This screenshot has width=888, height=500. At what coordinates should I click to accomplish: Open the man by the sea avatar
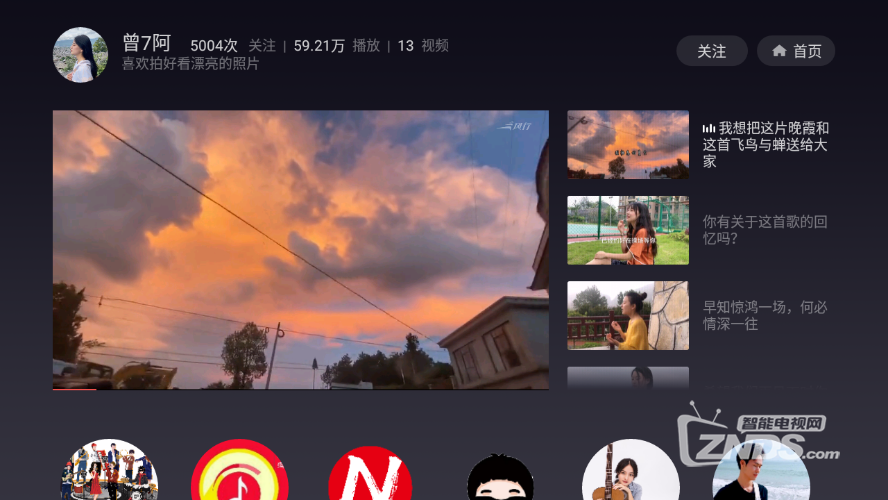coord(761,470)
